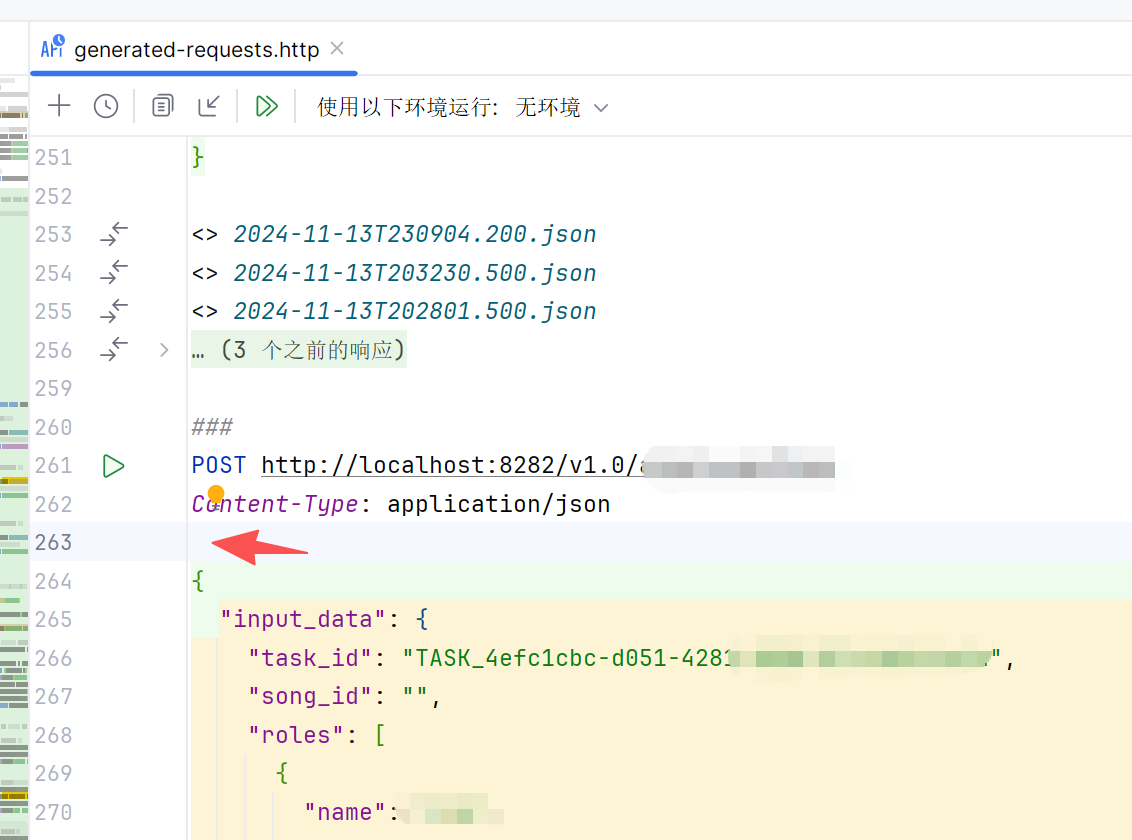The width and height of the screenshot is (1132, 840).
Task: Click the import/convert arrow icon in toolbar
Action: tap(209, 106)
